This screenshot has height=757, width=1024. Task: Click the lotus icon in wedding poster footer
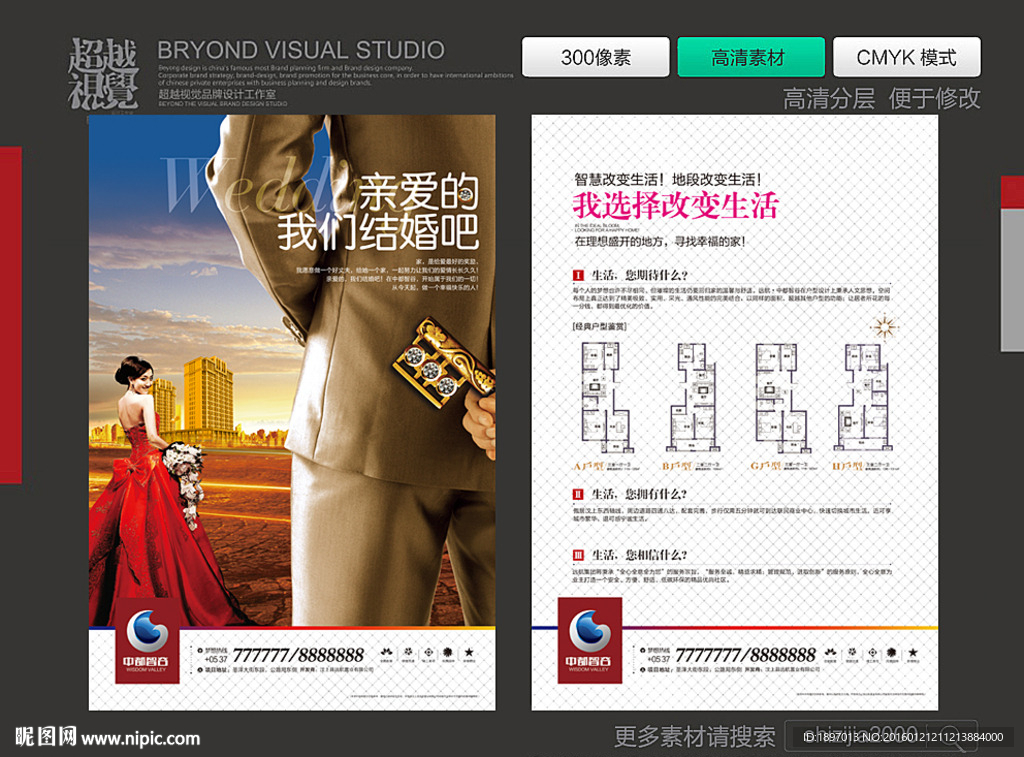pos(387,652)
